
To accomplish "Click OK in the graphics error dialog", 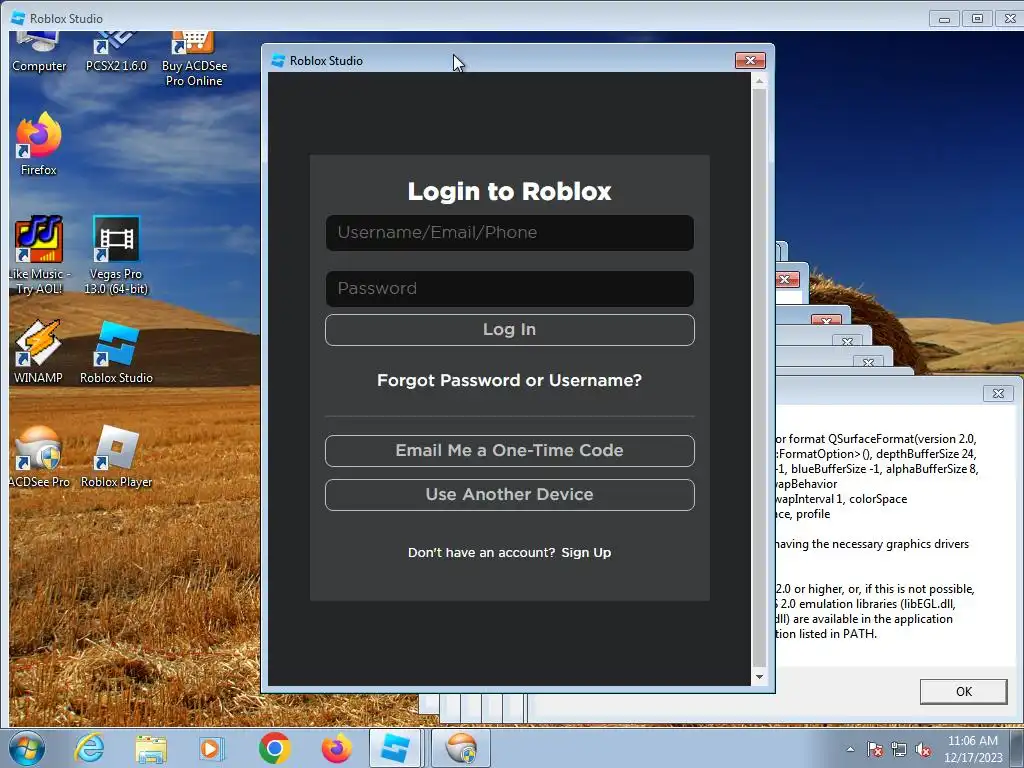I will tap(963, 692).
